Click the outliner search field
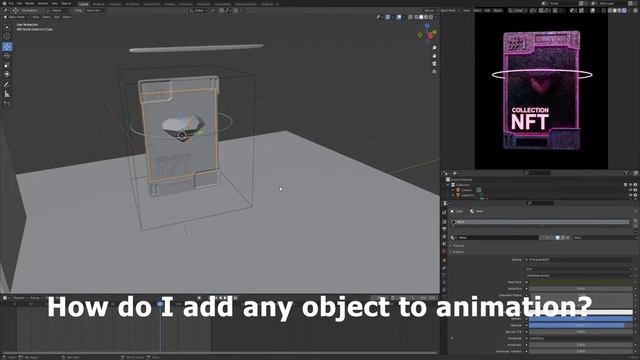The width and height of the screenshot is (640, 360). (539, 173)
